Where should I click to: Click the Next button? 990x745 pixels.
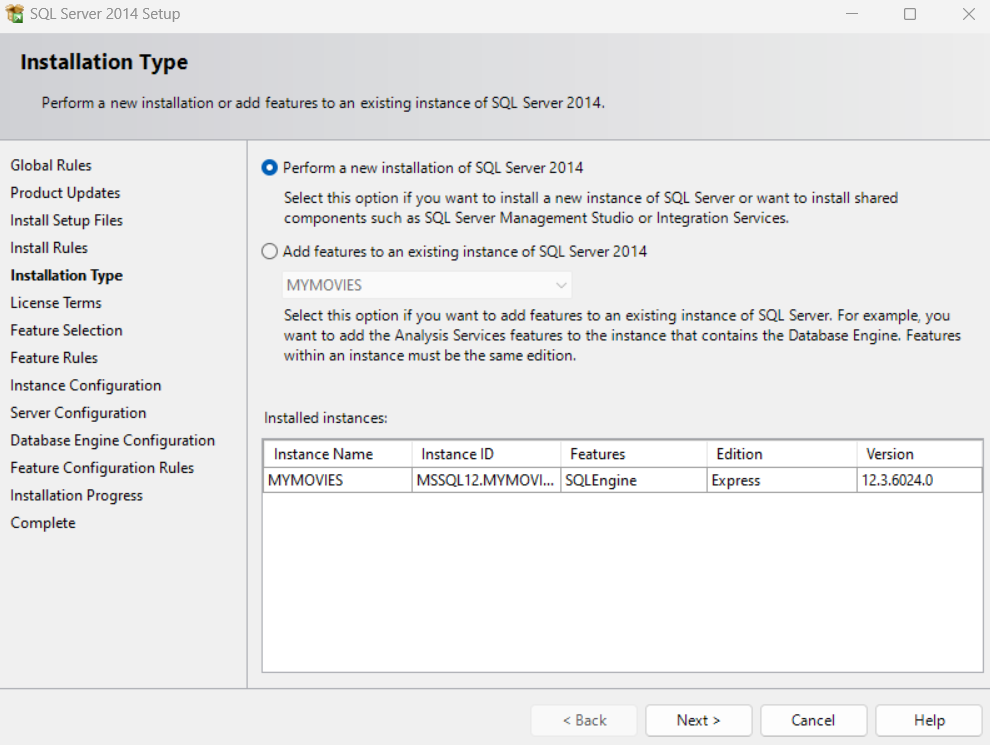[x=698, y=720]
